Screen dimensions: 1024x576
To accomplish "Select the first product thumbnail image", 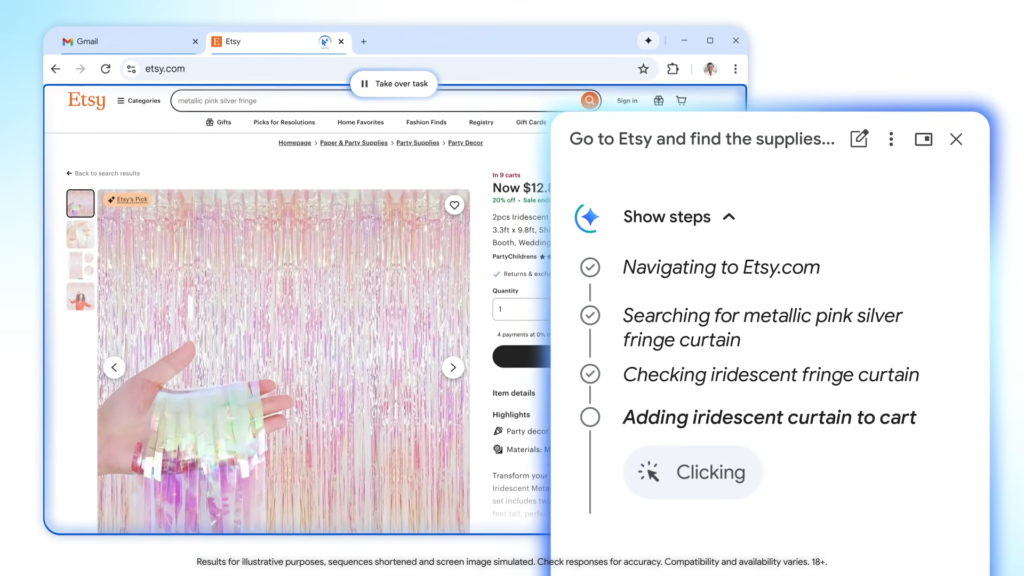I will coord(80,203).
